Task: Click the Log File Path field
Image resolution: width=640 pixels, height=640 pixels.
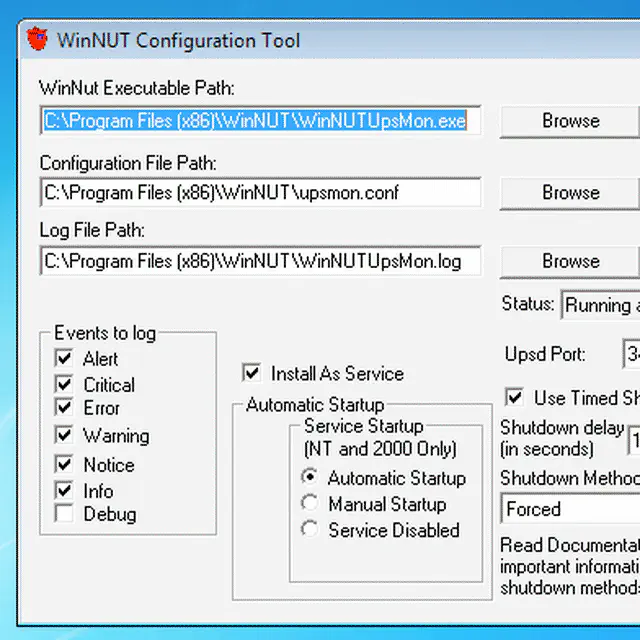Action: [260, 262]
